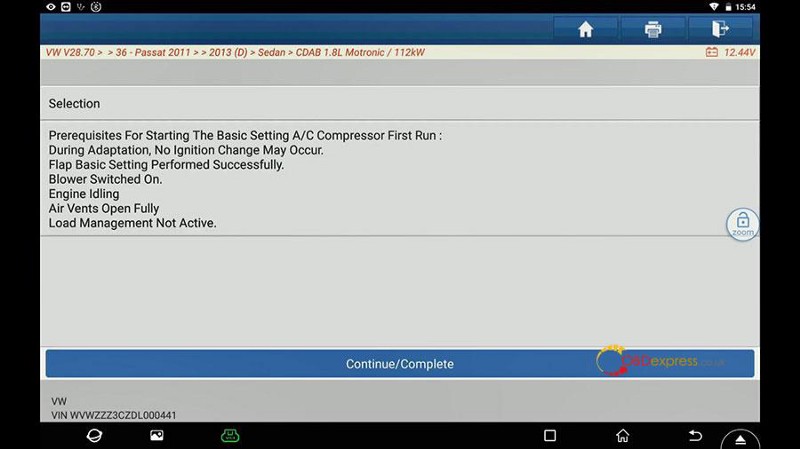Select 'Prerequisites For Starting' title line
The height and width of the screenshot is (449, 800).
tap(245, 136)
